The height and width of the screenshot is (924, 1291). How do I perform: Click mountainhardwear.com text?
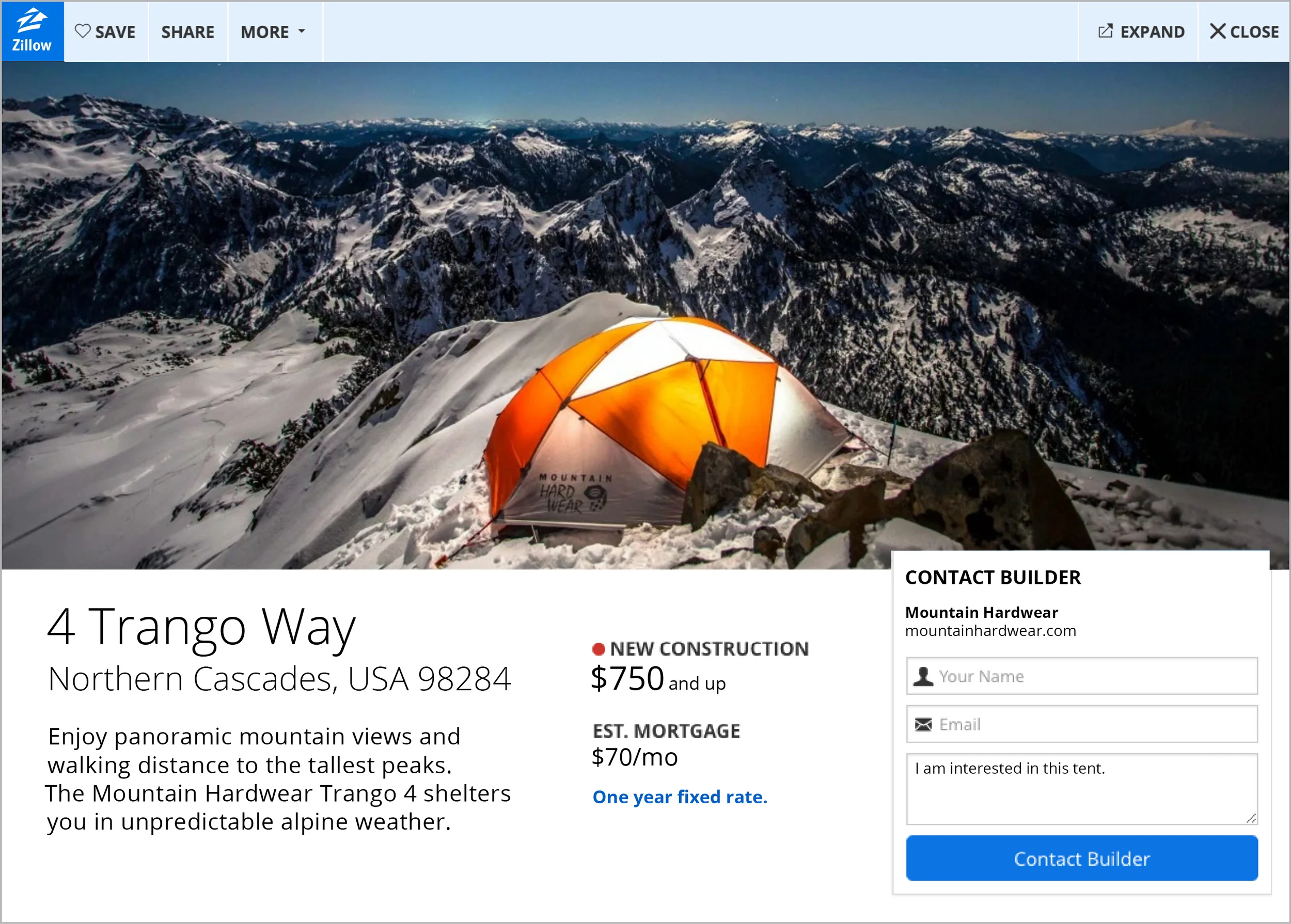coord(990,631)
